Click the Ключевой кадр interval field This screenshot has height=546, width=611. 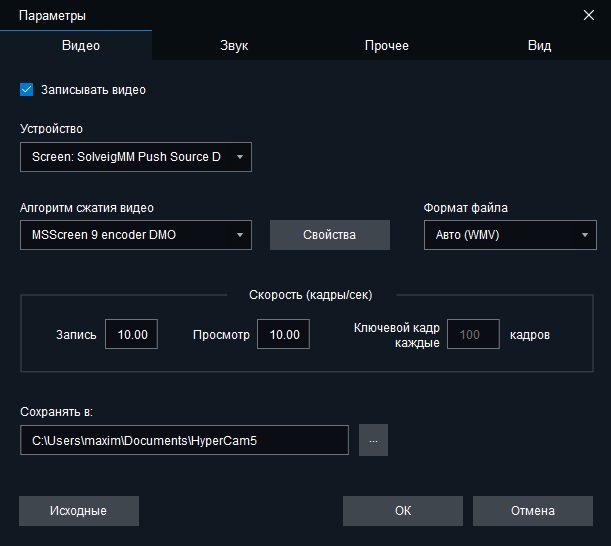click(473, 334)
